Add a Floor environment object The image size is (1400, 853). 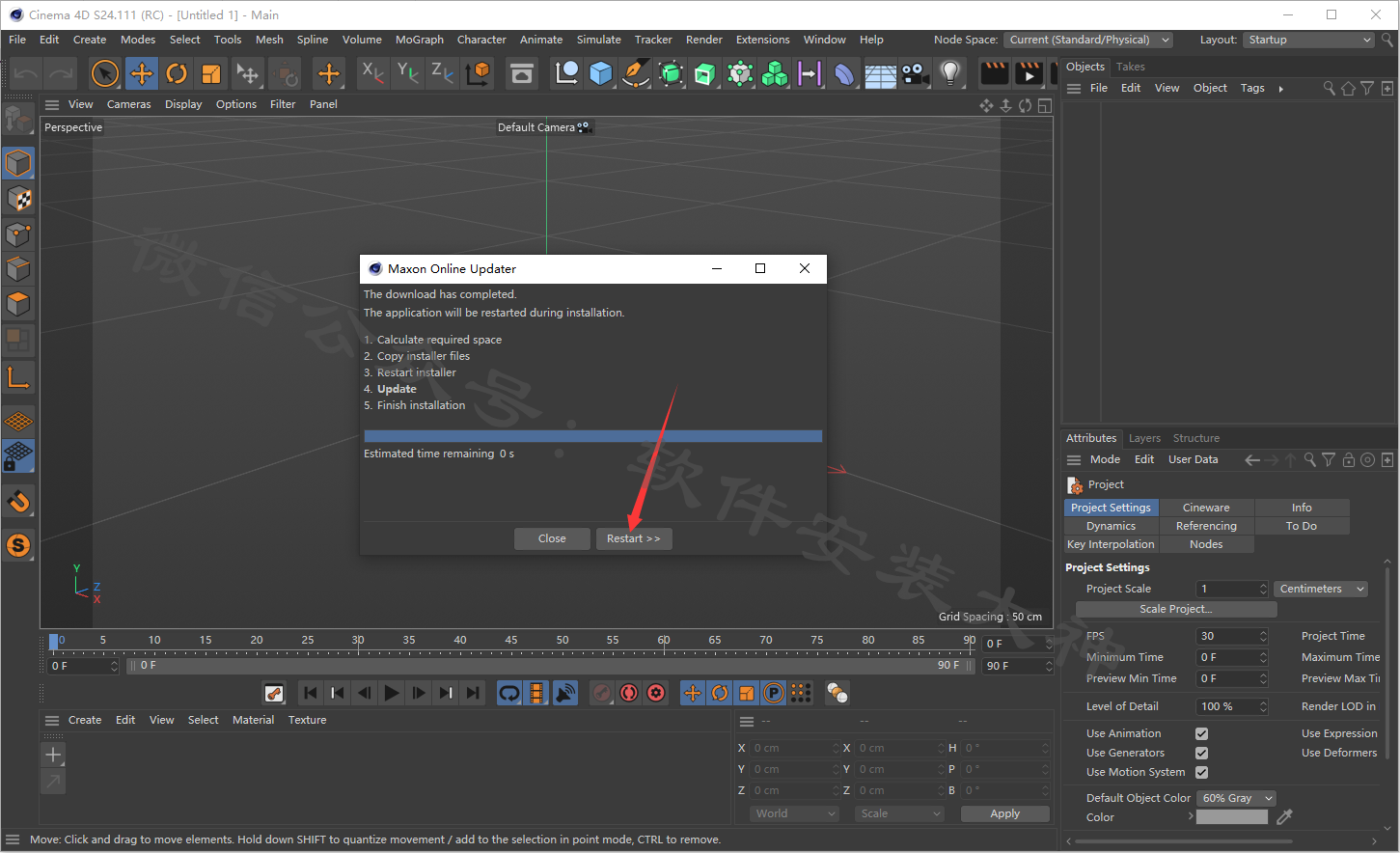coord(880,73)
